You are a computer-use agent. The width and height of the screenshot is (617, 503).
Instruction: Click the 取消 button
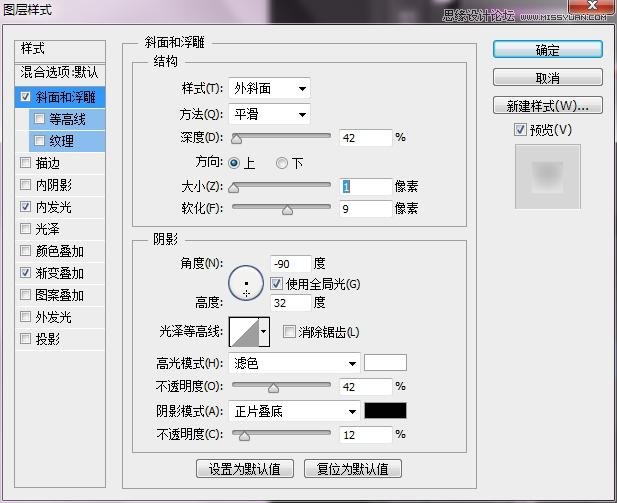click(x=547, y=78)
